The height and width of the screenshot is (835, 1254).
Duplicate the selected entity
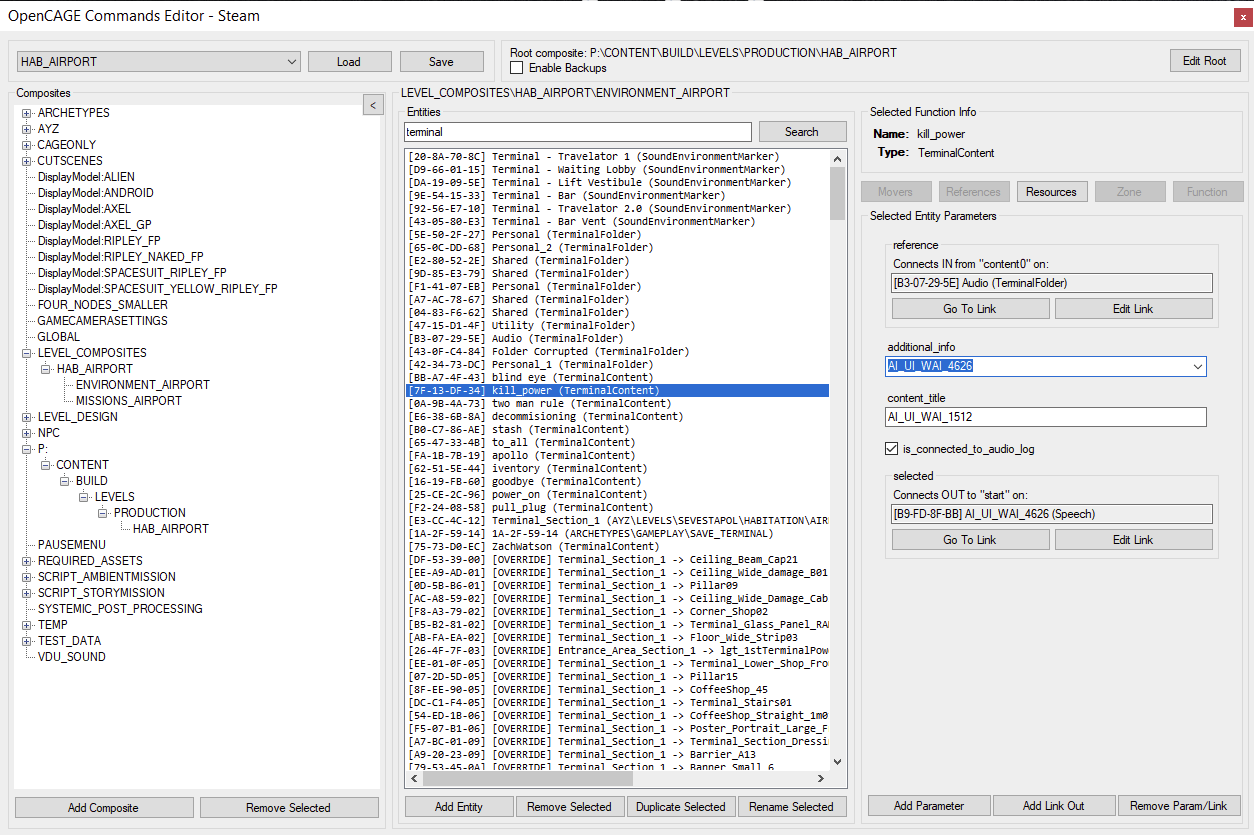[680, 806]
